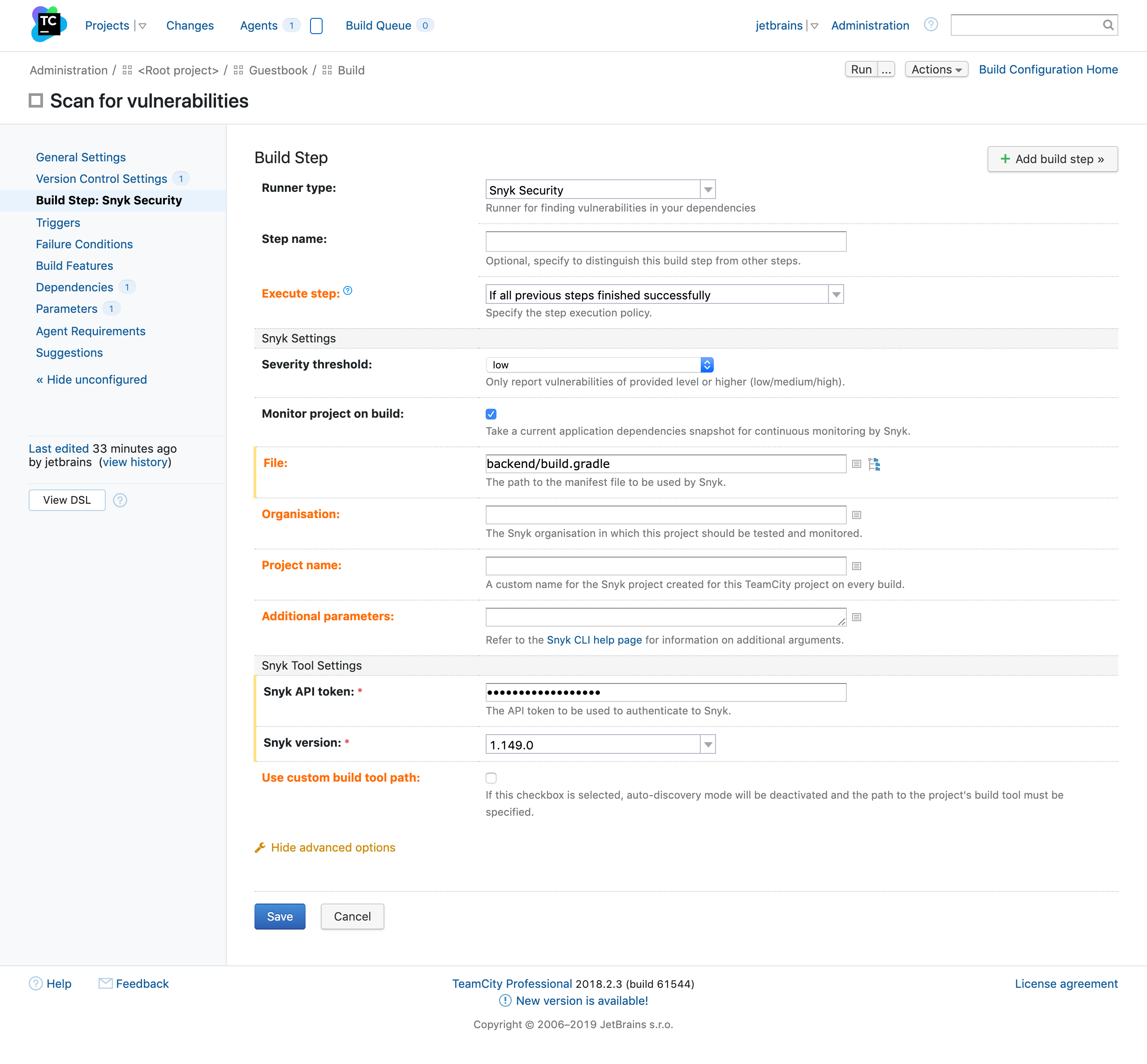This screenshot has width=1147, height=1064.
Task: Click the Feedback envelope icon
Action: (105, 983)
